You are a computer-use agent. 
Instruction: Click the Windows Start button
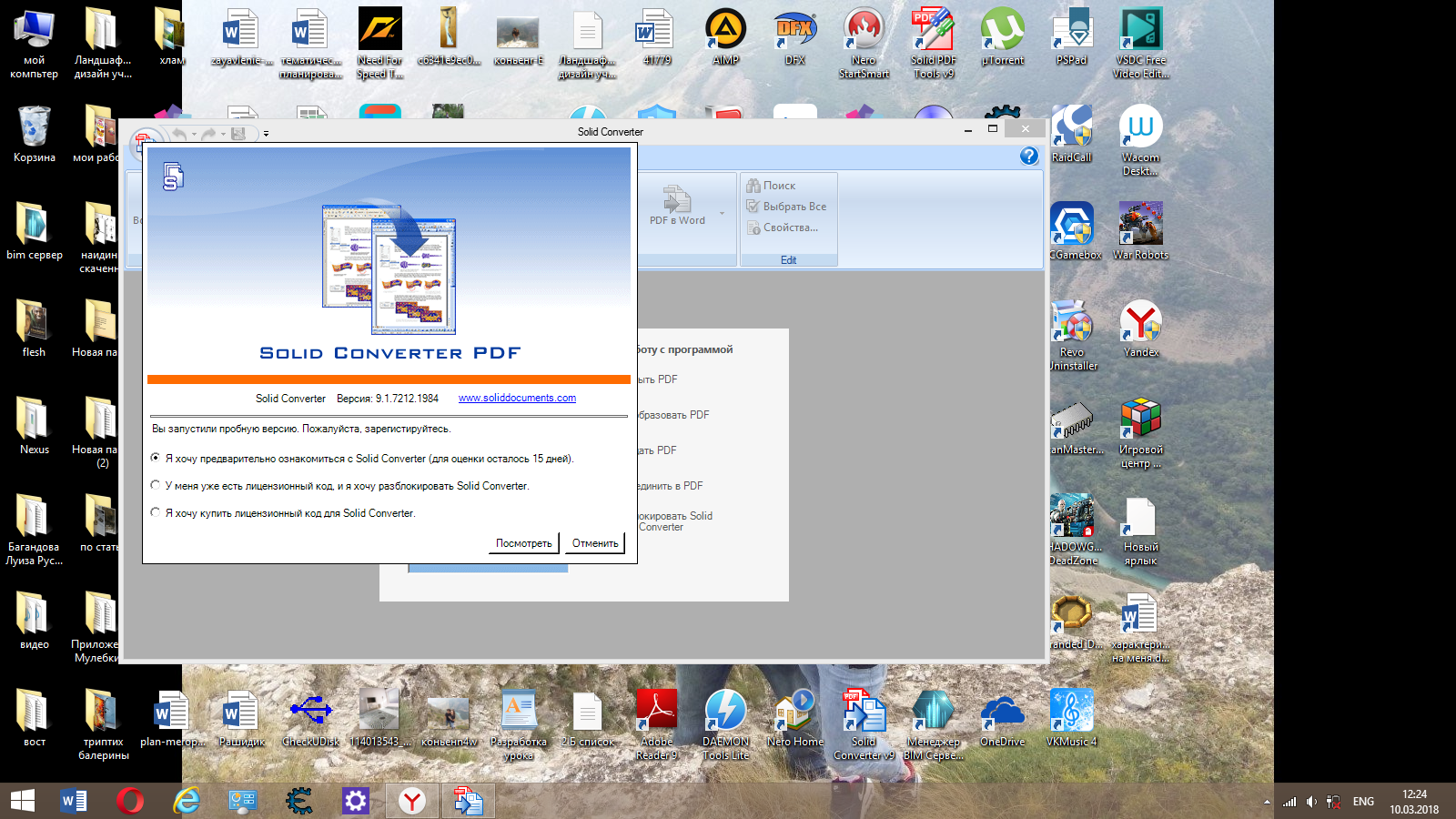tap(23, 801)
